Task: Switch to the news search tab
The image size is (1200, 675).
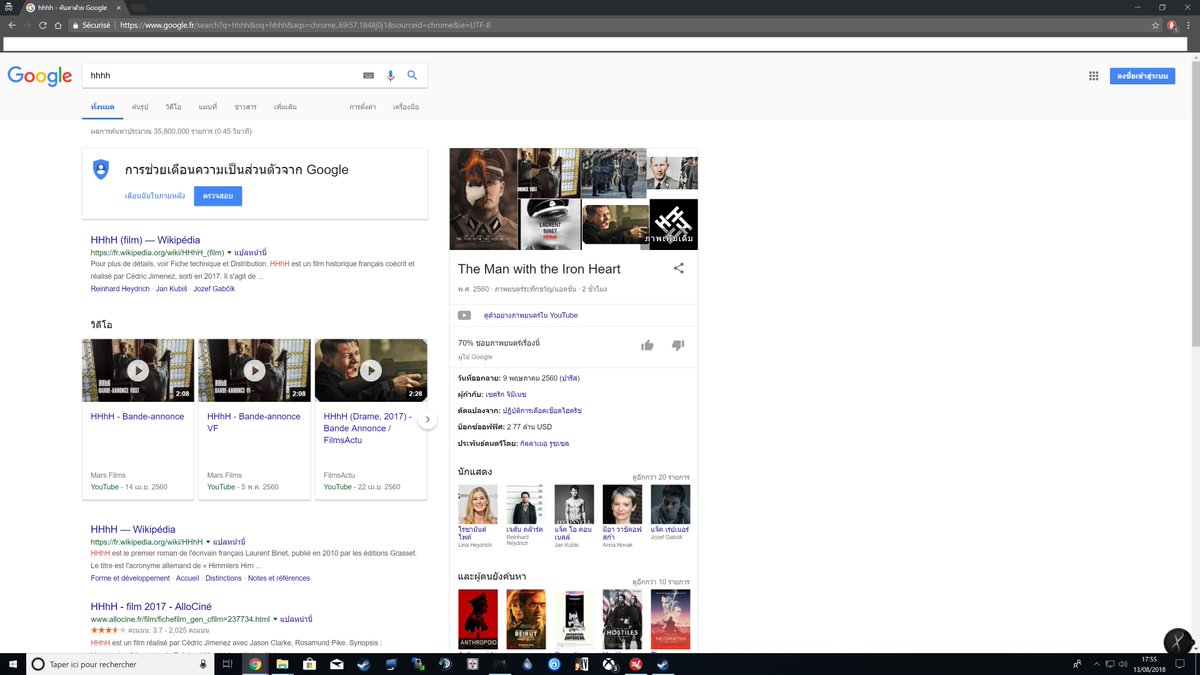Action: pyautogui.click(x=245, y=107)
